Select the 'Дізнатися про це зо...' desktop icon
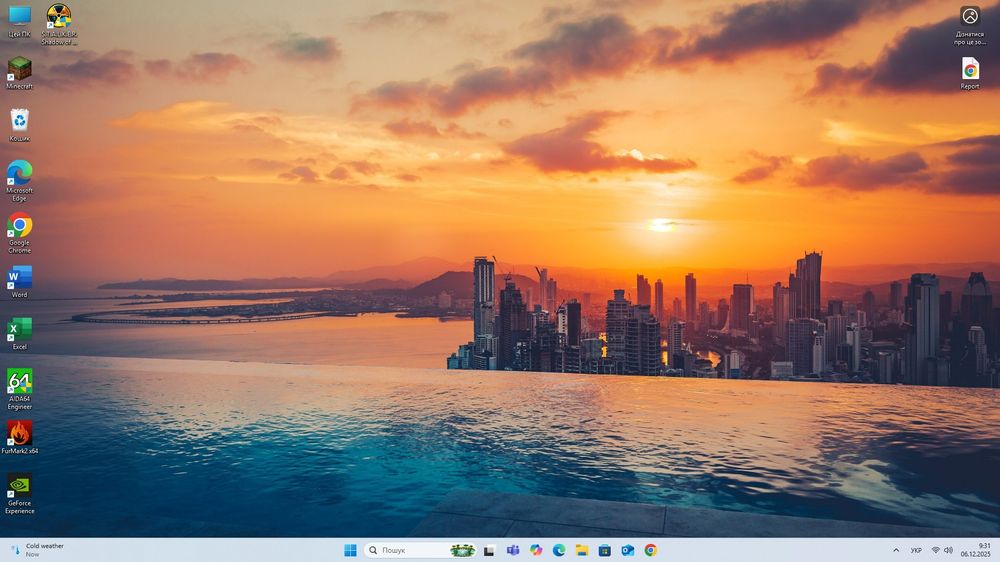Screen dimensions: 1000x562 click(x=970, y=26)
